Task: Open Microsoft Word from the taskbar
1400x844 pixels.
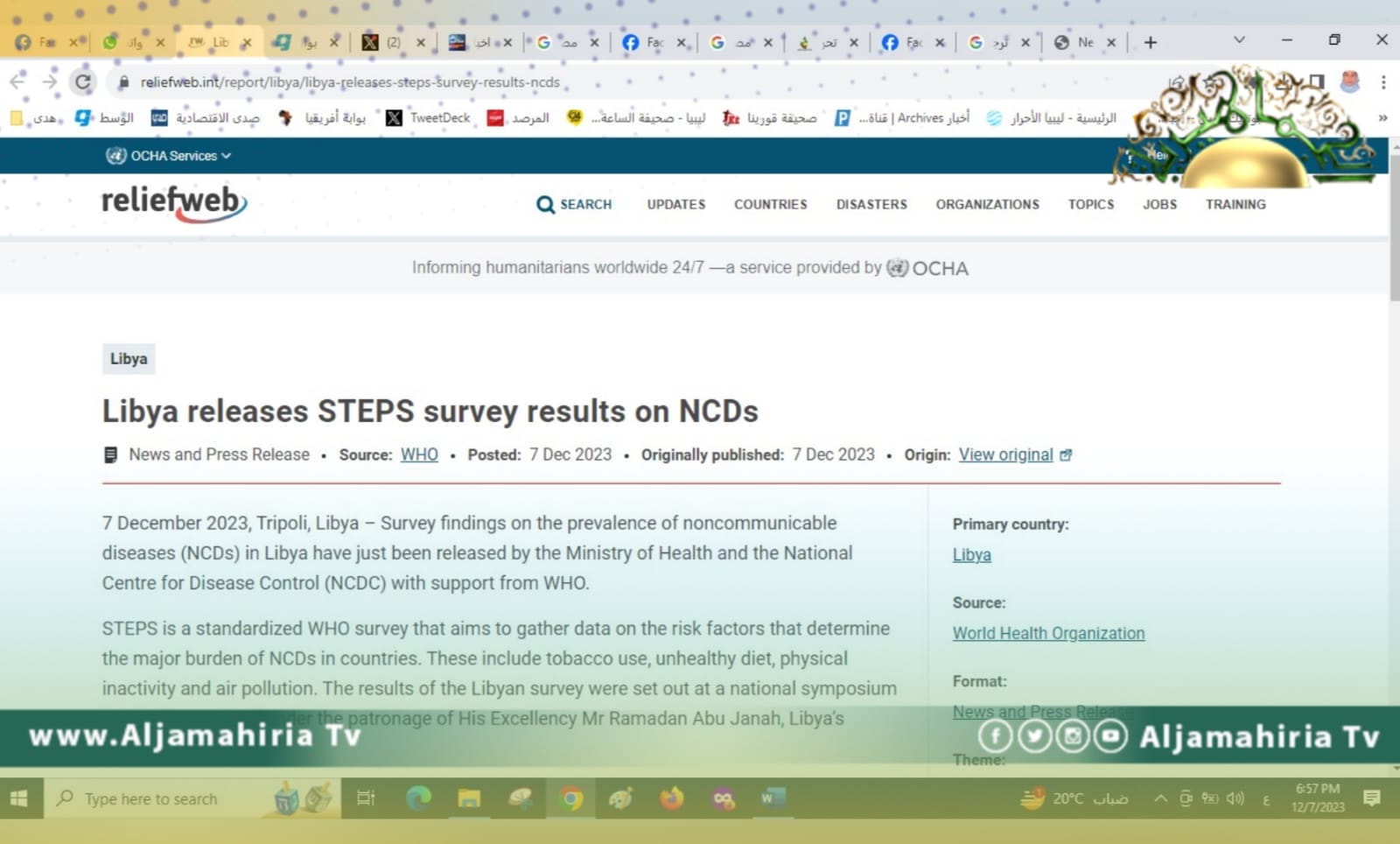Action: coord(773,798)
